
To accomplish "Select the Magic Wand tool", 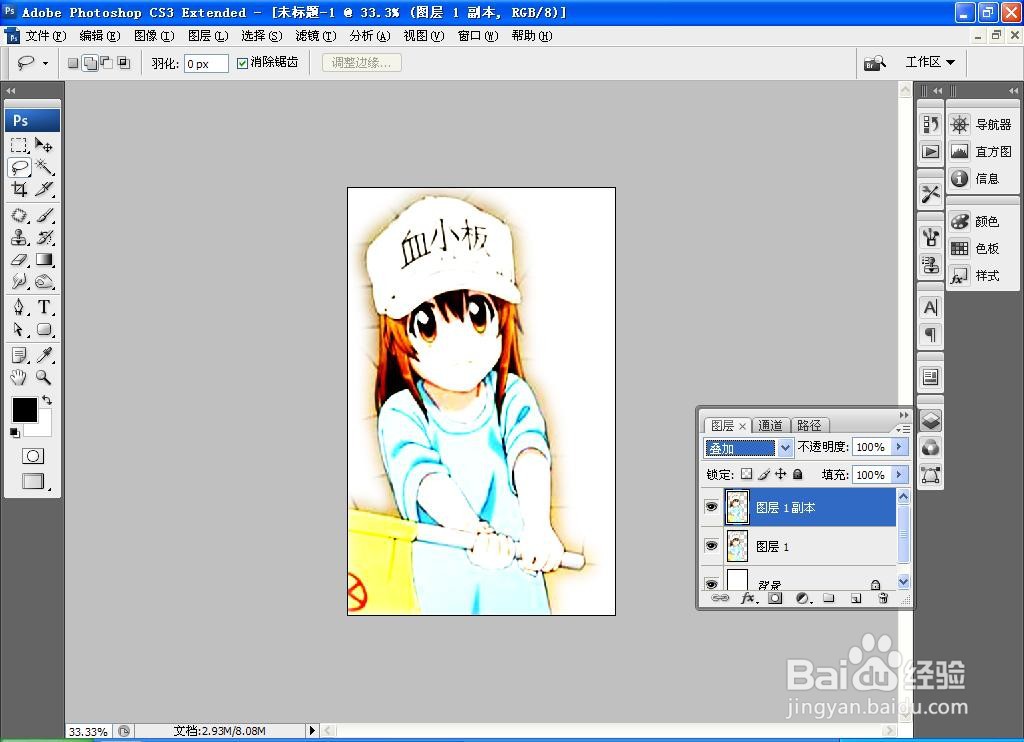I will point(44,167).
